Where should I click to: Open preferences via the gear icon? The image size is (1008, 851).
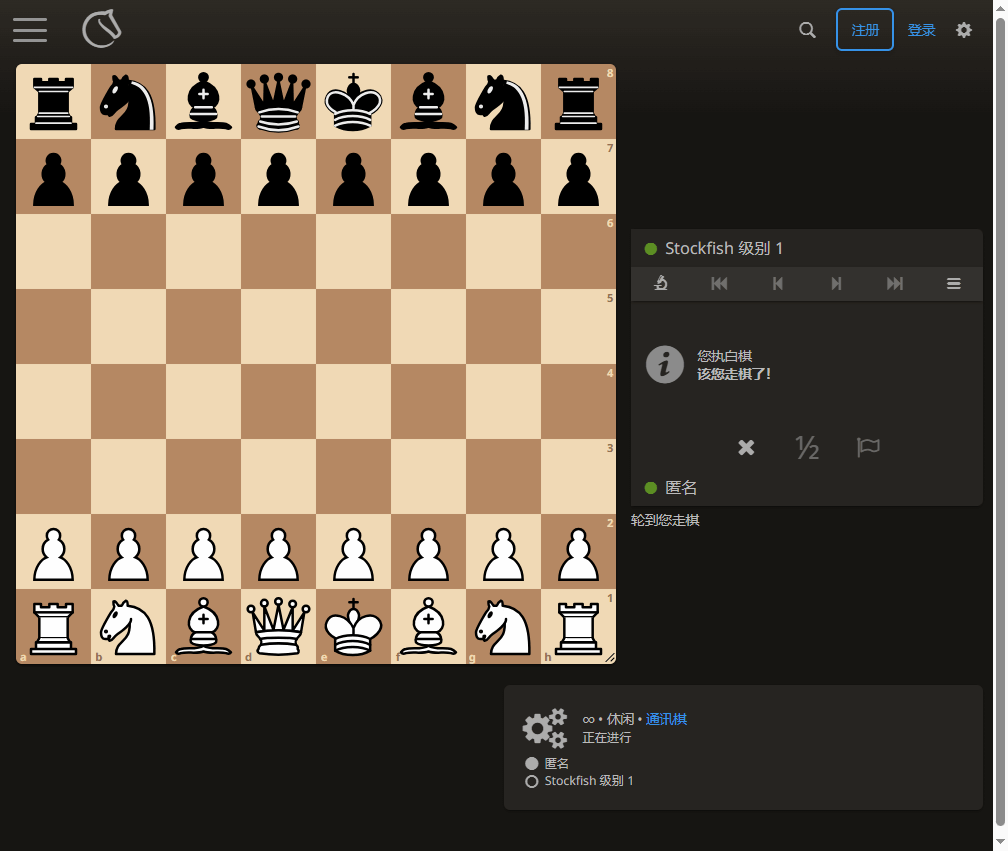click(964, 30)
